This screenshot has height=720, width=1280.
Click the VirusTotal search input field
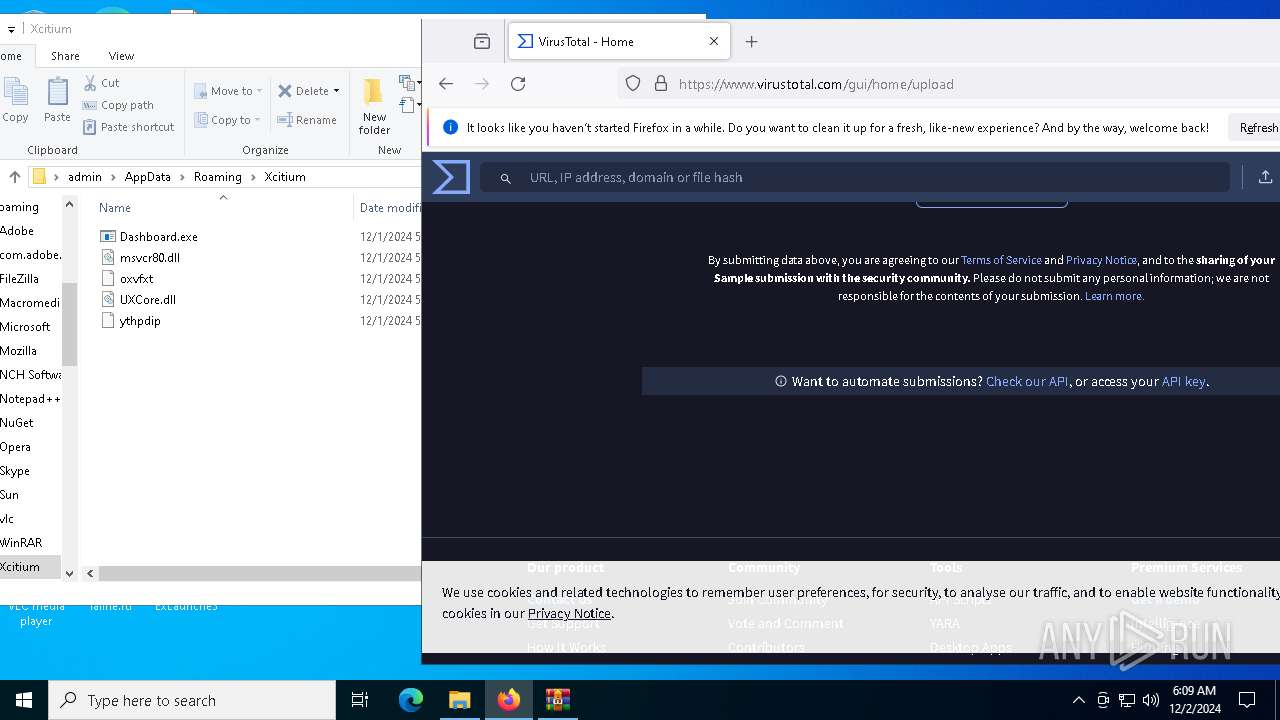pyautogui.click(x=855, y=177)
